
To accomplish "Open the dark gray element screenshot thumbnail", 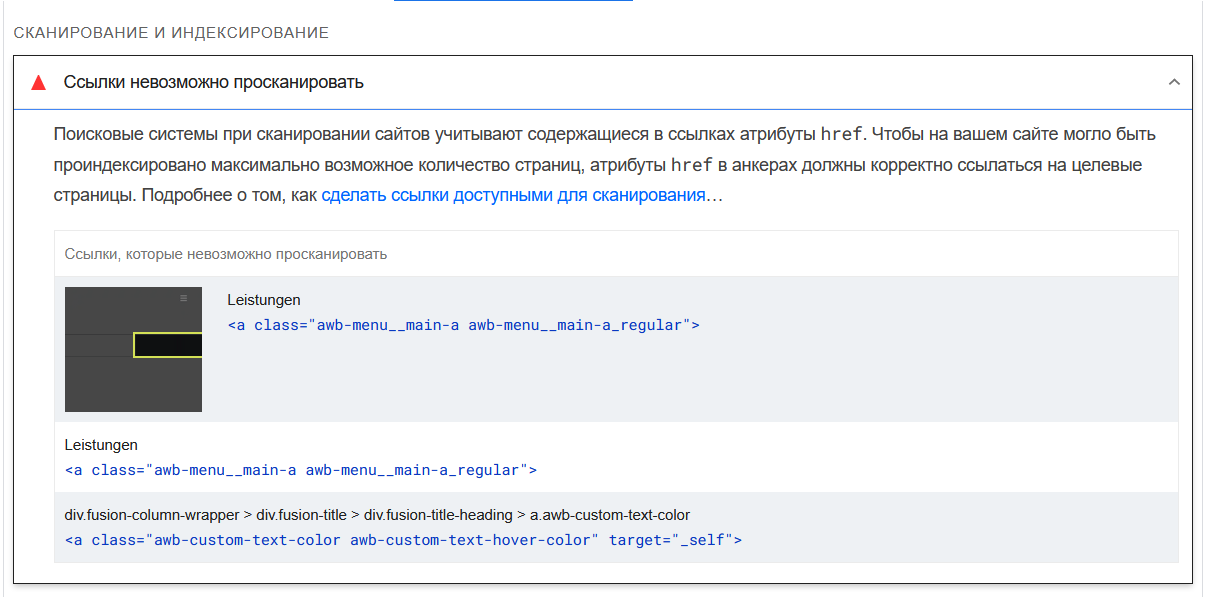I will [x=133, y=349].
